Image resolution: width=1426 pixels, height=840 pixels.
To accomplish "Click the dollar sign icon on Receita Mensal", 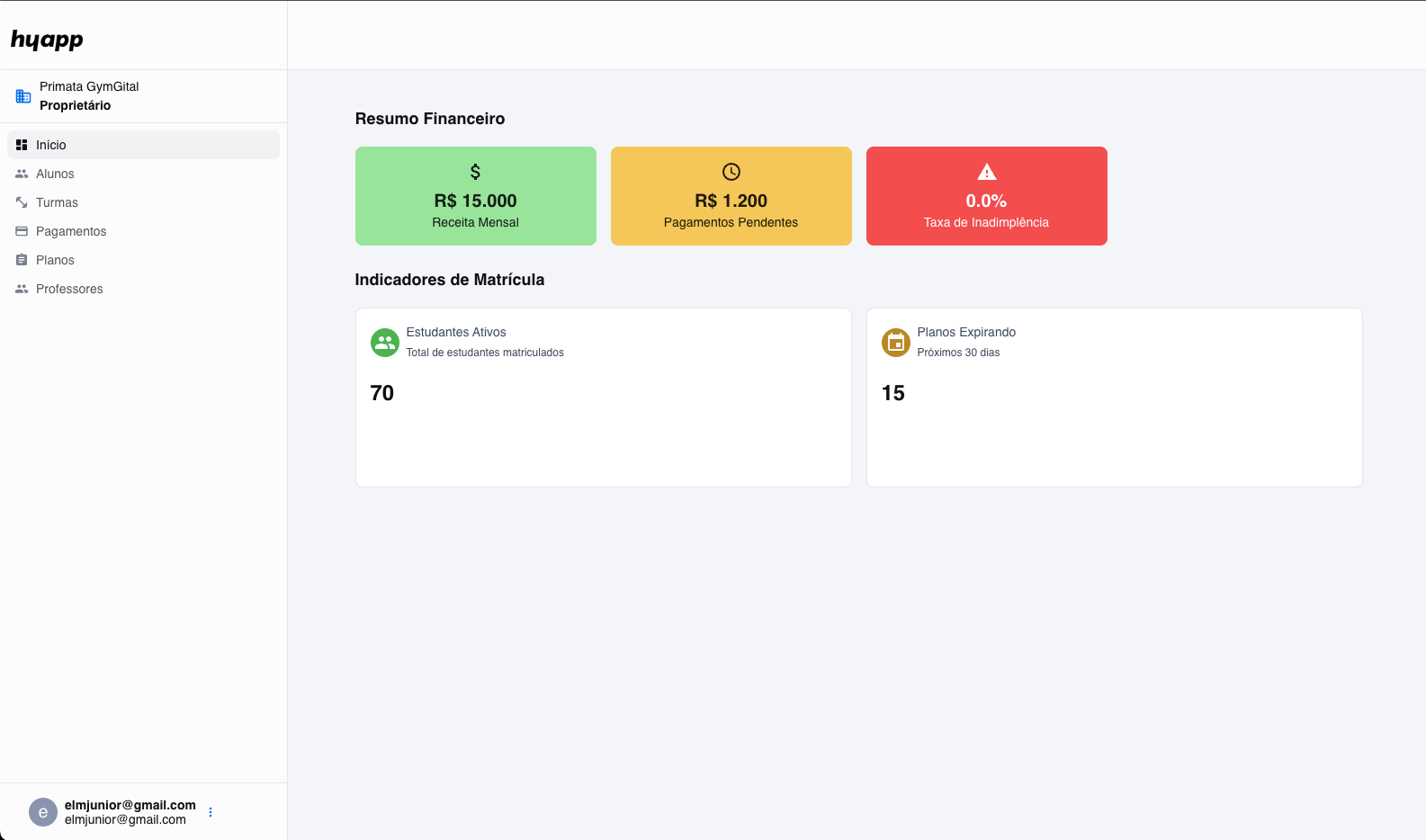I will coord(475,172).
